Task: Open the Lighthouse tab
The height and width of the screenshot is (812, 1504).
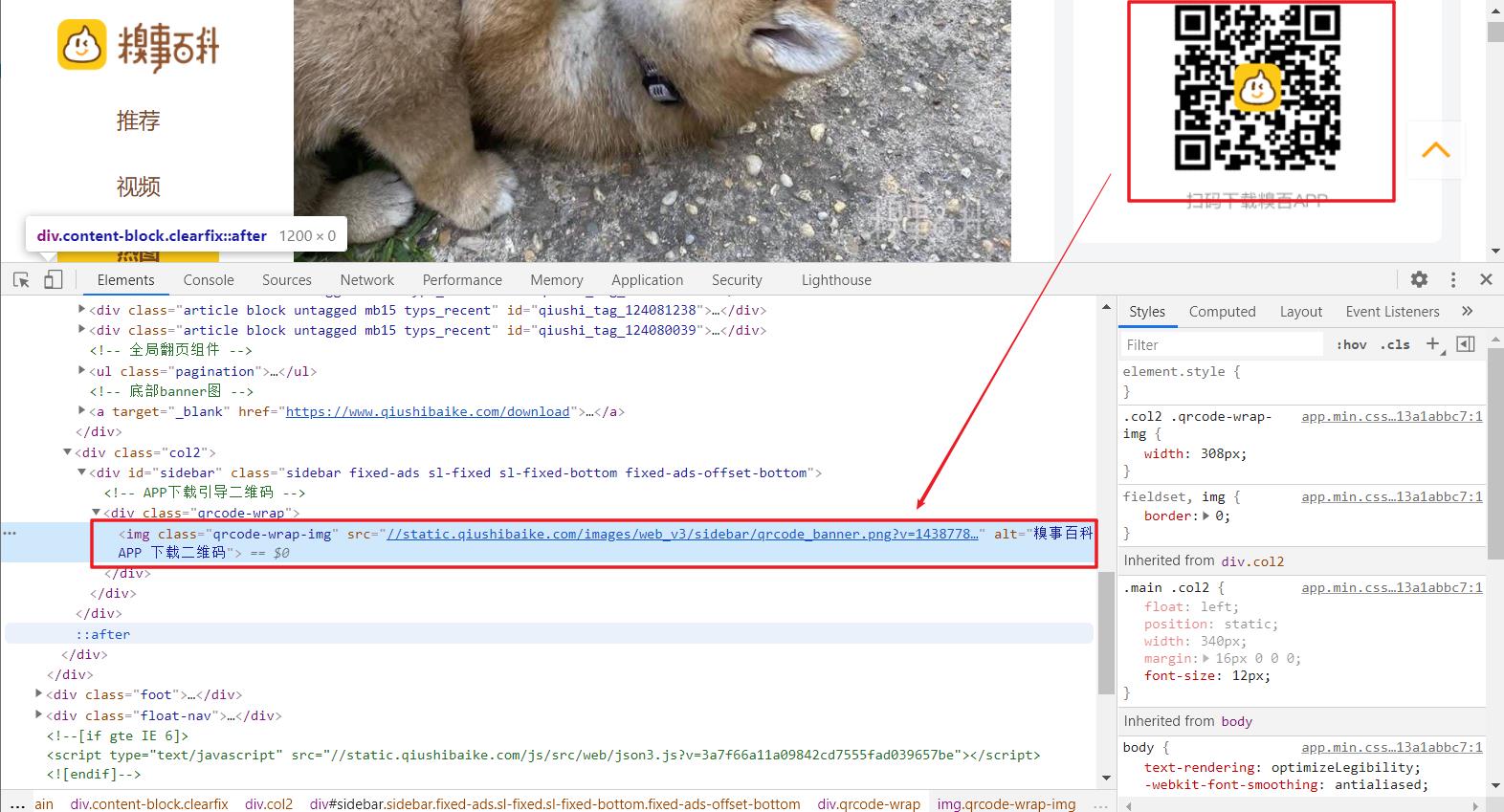Action: coord(836,279)
